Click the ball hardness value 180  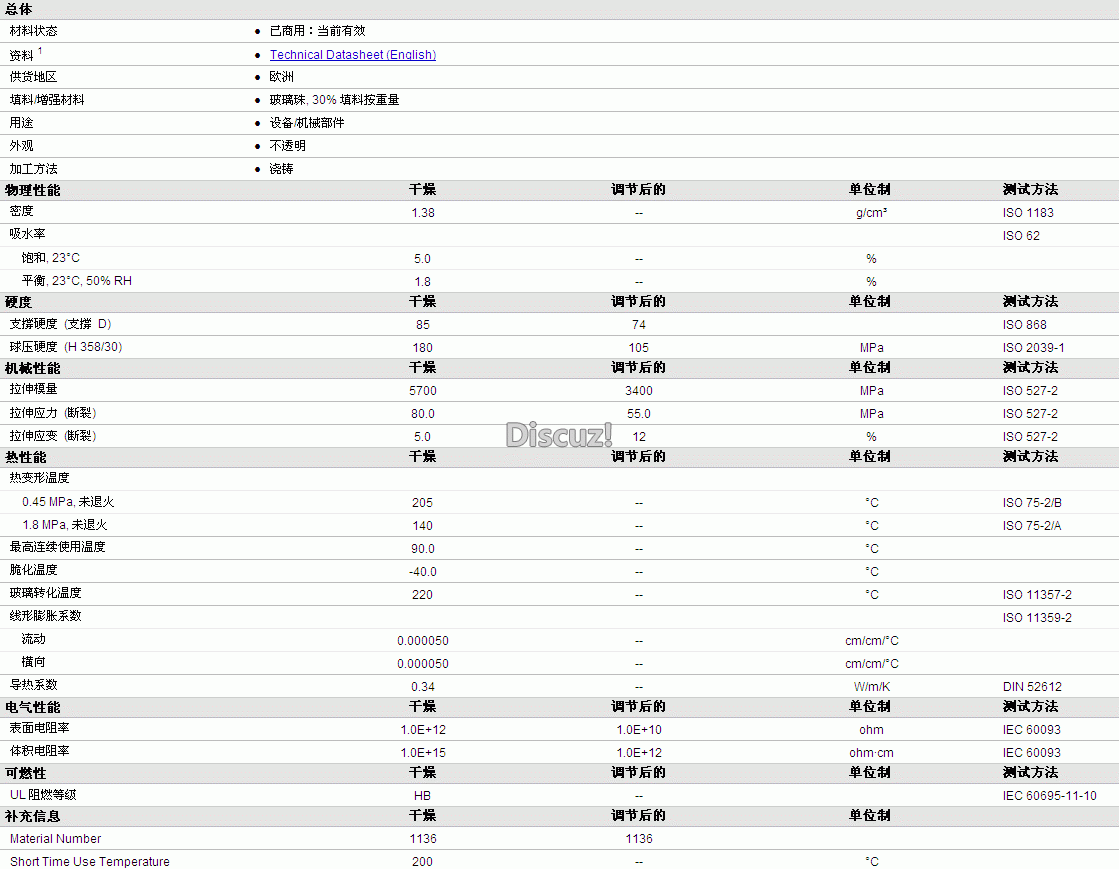[x=422, y=347]
